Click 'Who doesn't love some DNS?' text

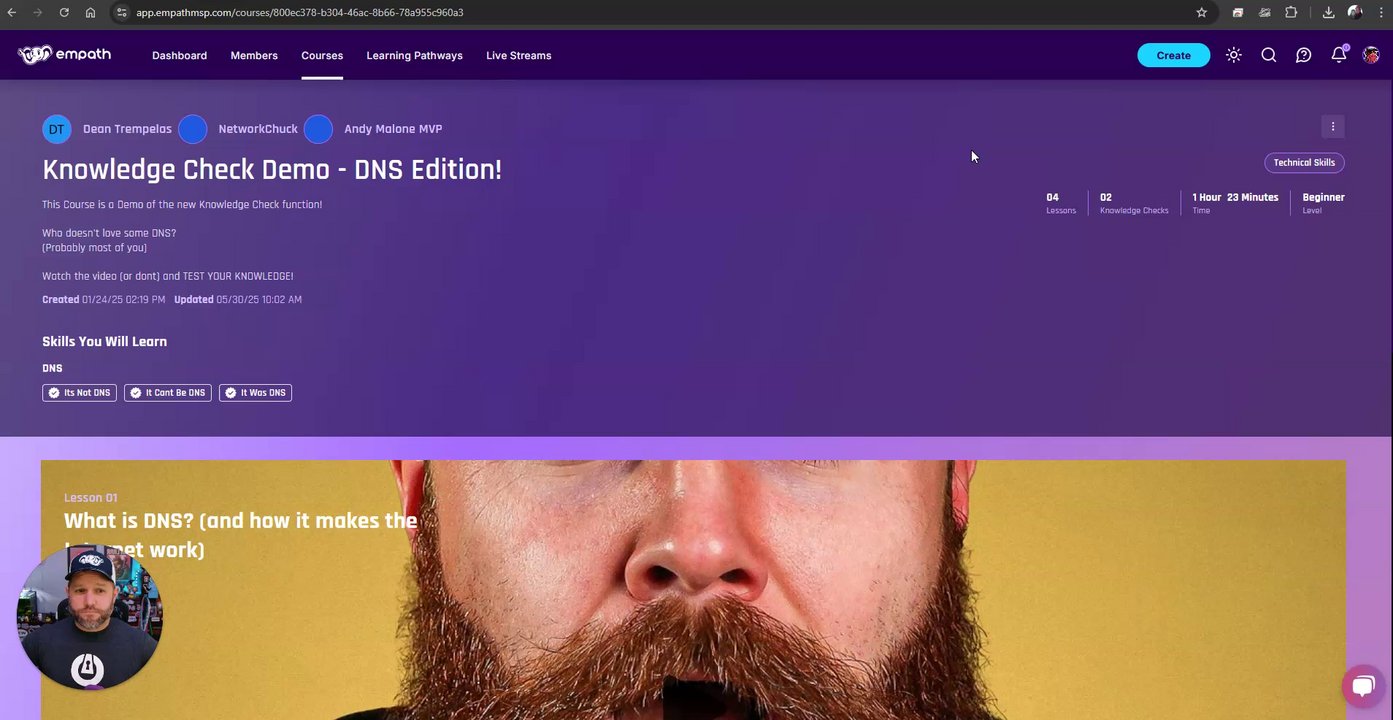[109, 233]
